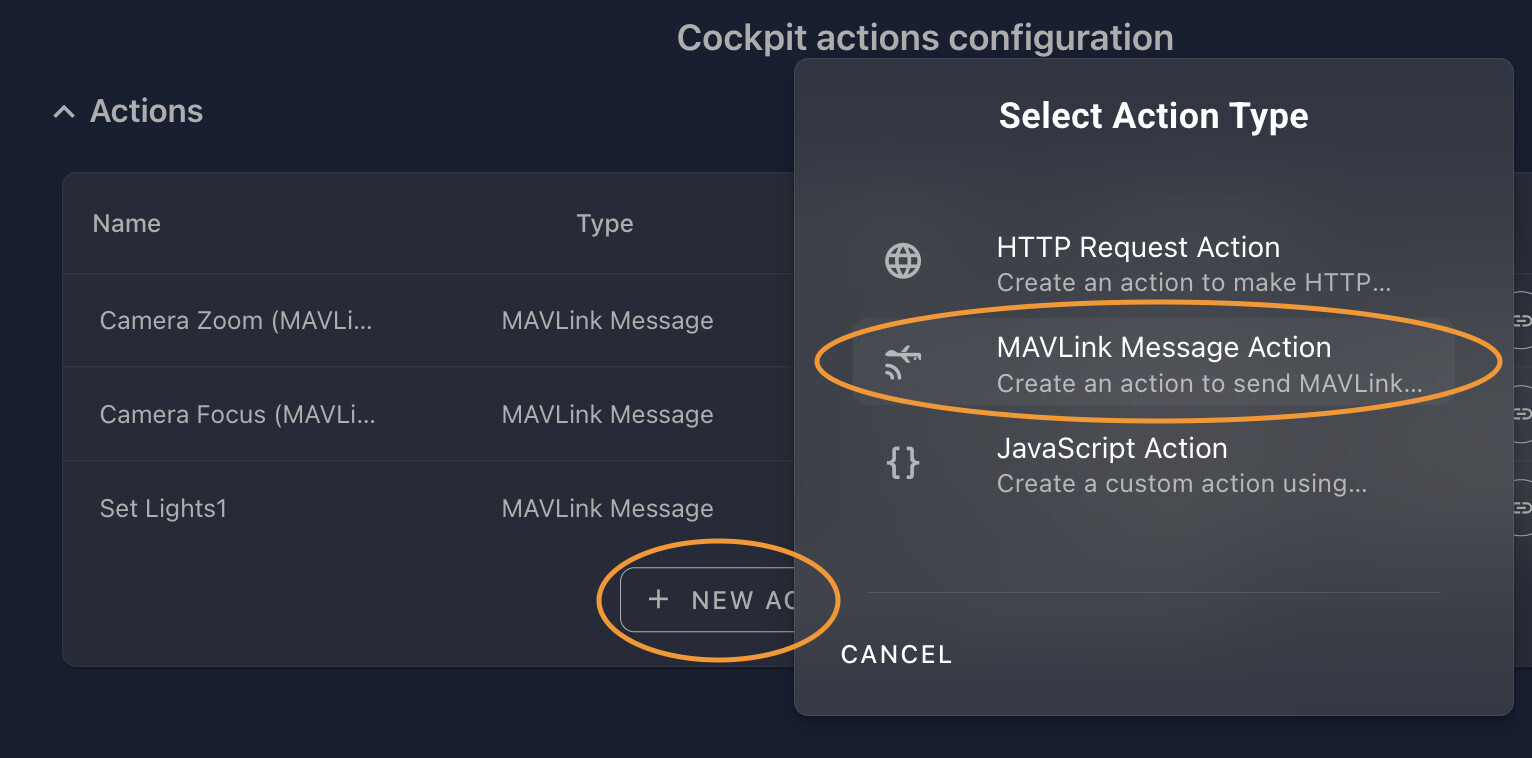Select the Camera Zoom (MAVLink) row name

click(236, 321)
